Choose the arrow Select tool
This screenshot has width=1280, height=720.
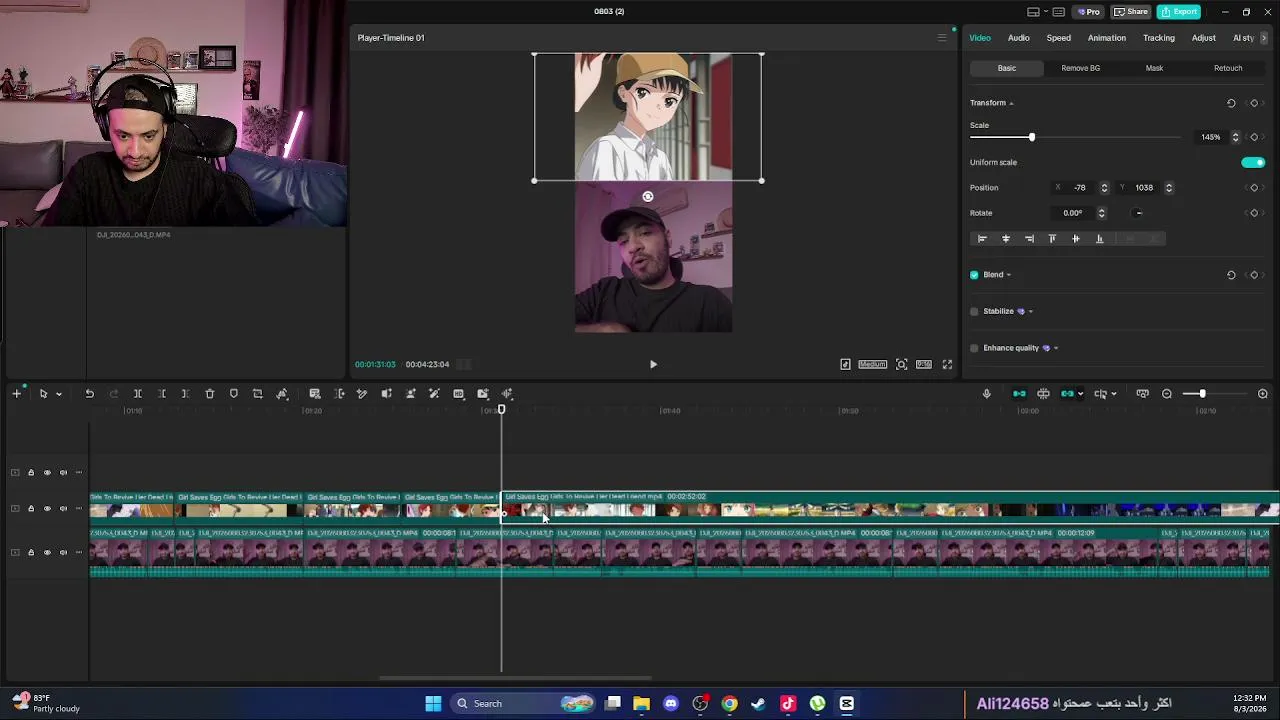pyautogui.click(x=43, y=394)
